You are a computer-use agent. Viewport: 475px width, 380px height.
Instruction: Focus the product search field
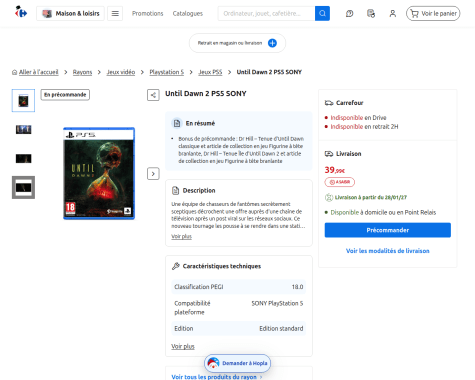(266, 13)
